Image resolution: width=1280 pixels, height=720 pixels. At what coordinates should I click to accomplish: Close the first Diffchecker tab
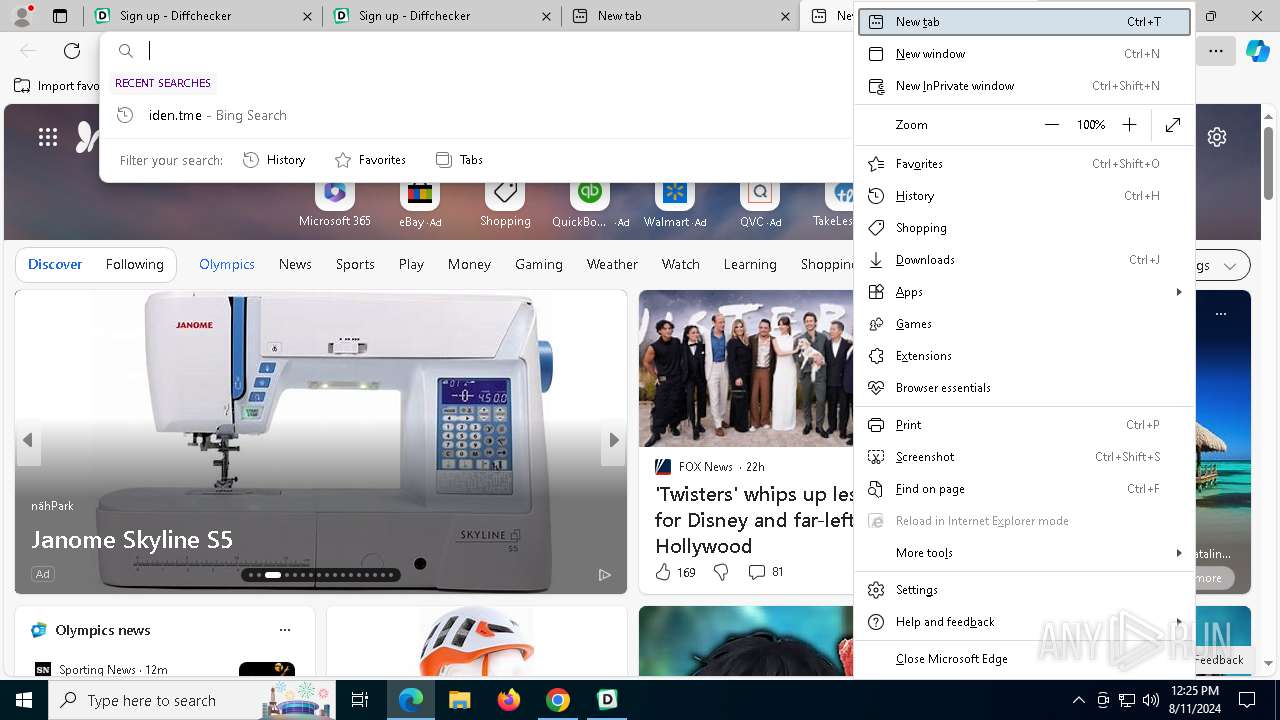(x=307, y=16)
